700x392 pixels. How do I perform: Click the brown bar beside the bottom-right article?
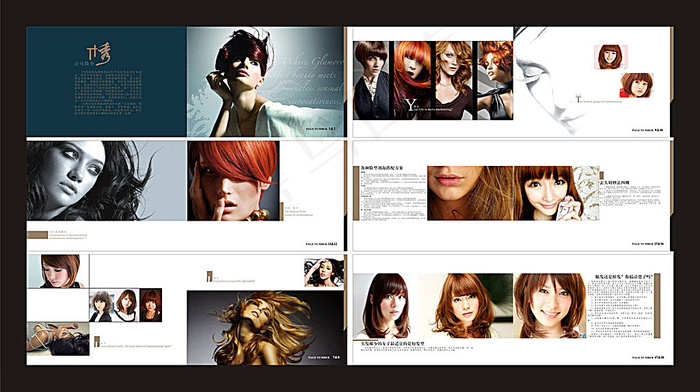point(657,306)
